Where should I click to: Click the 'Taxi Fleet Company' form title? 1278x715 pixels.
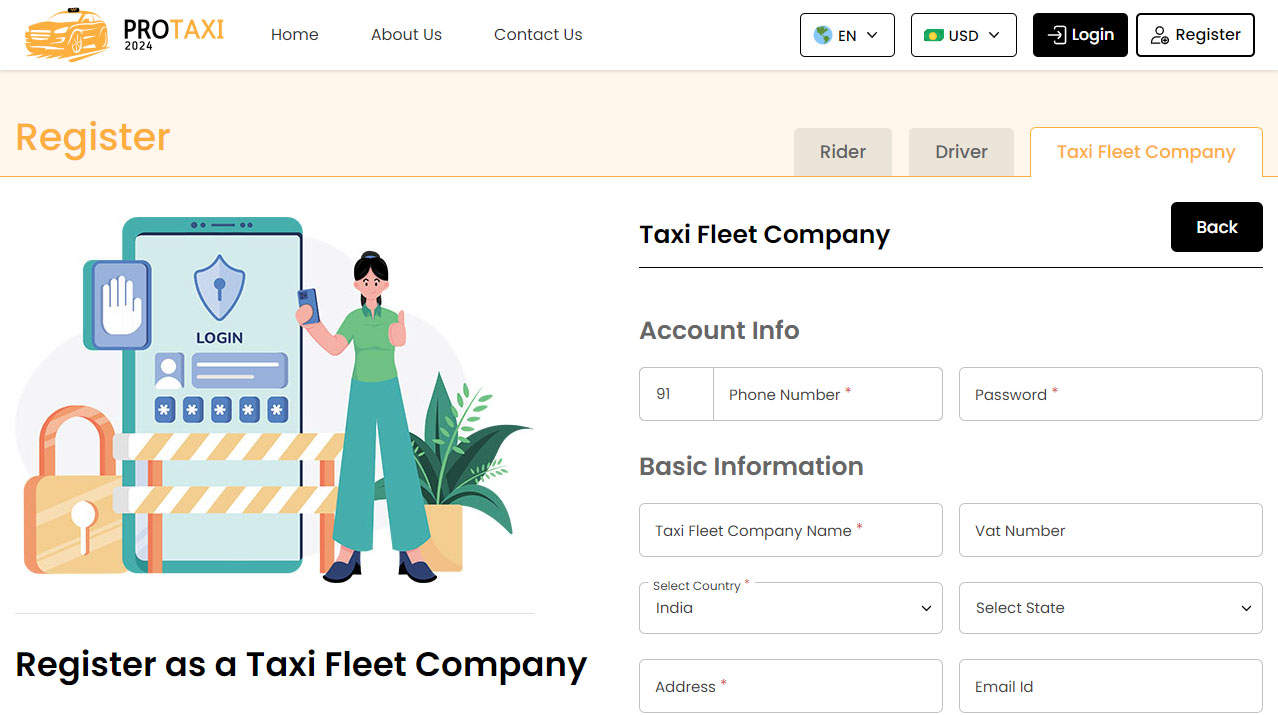pos(764,234)
